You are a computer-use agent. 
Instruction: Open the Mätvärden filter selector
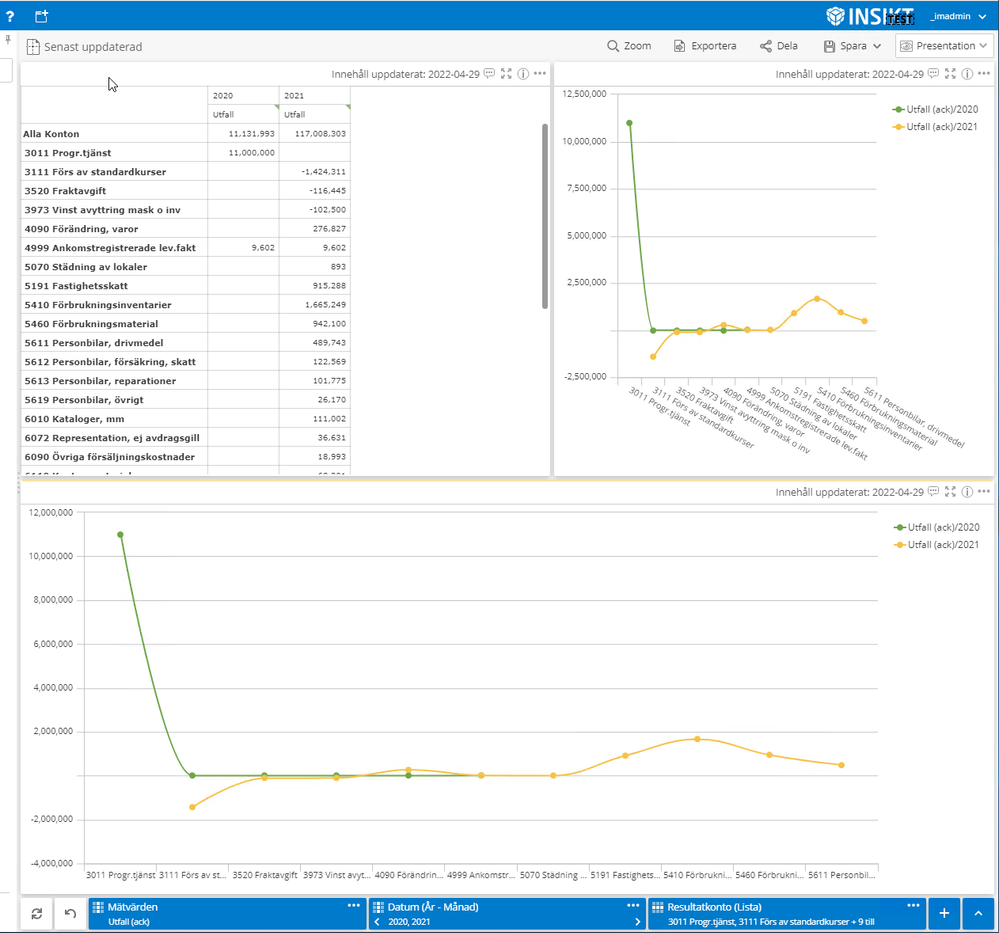click(x=227, y=914)
